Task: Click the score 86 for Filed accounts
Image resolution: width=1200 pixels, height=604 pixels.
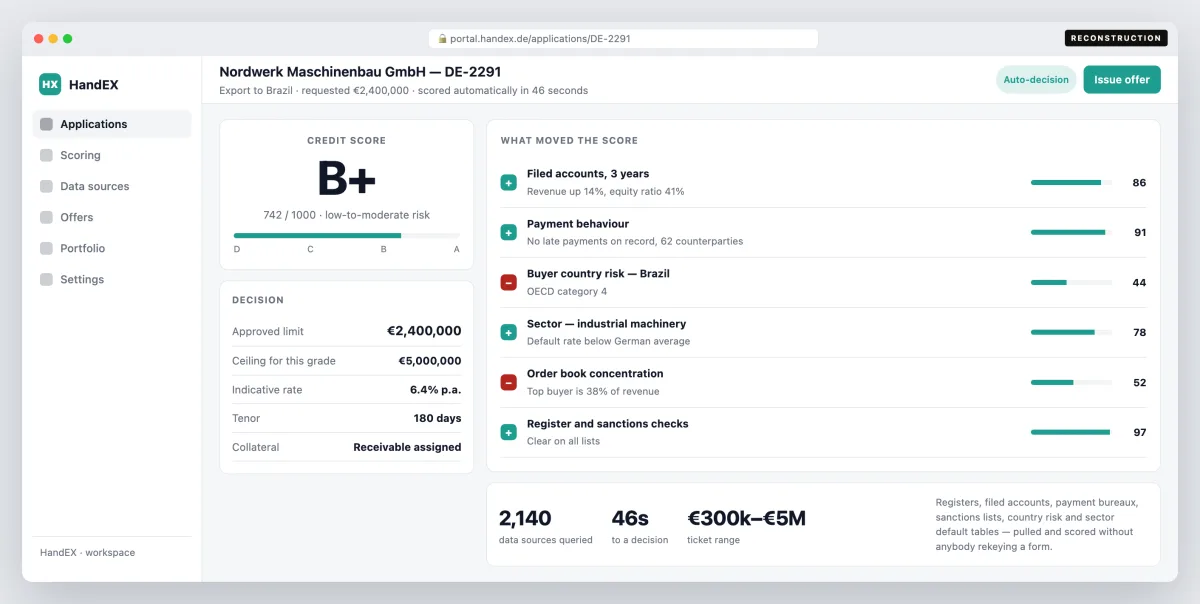Action: 1139,183
